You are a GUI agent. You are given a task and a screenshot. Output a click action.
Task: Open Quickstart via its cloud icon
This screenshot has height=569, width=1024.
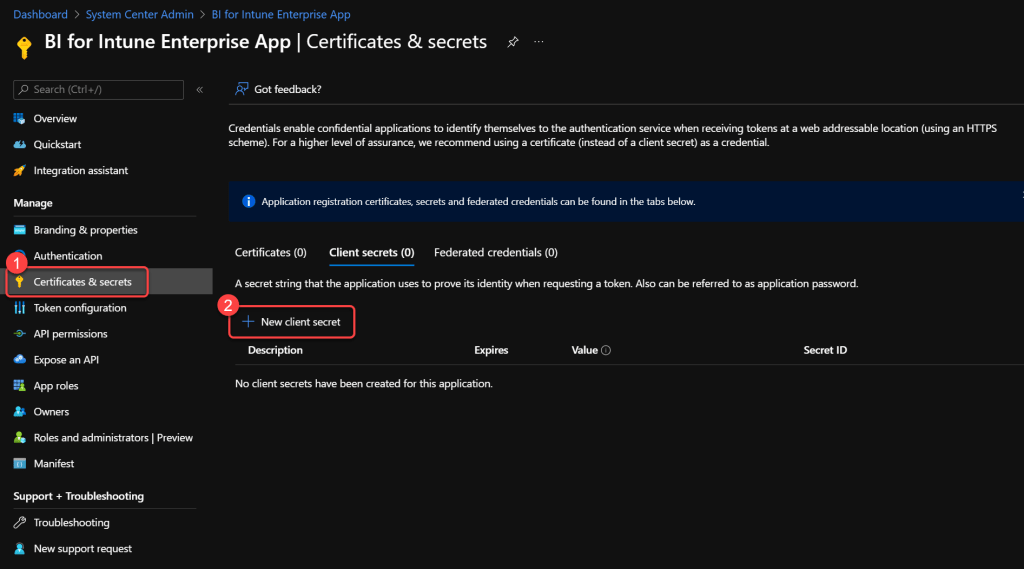[19, 145]
